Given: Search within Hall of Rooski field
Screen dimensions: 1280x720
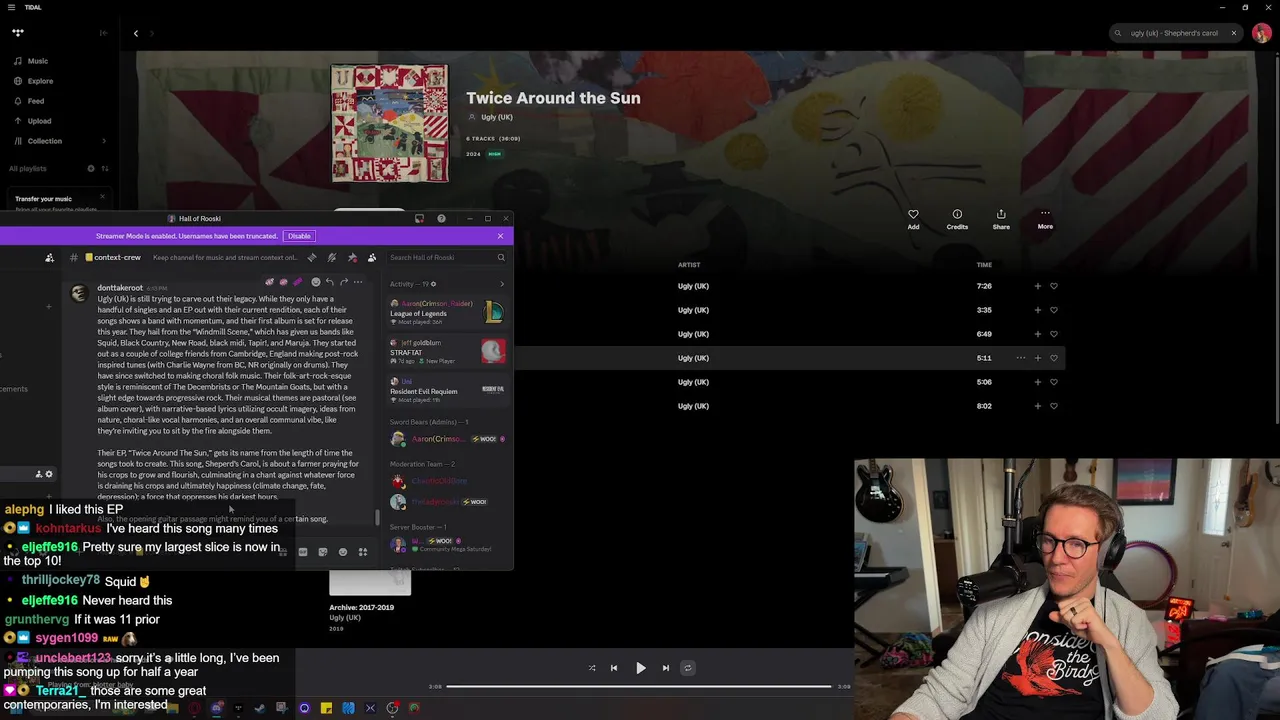Looking at the screenshot, I should pos(447,257).
